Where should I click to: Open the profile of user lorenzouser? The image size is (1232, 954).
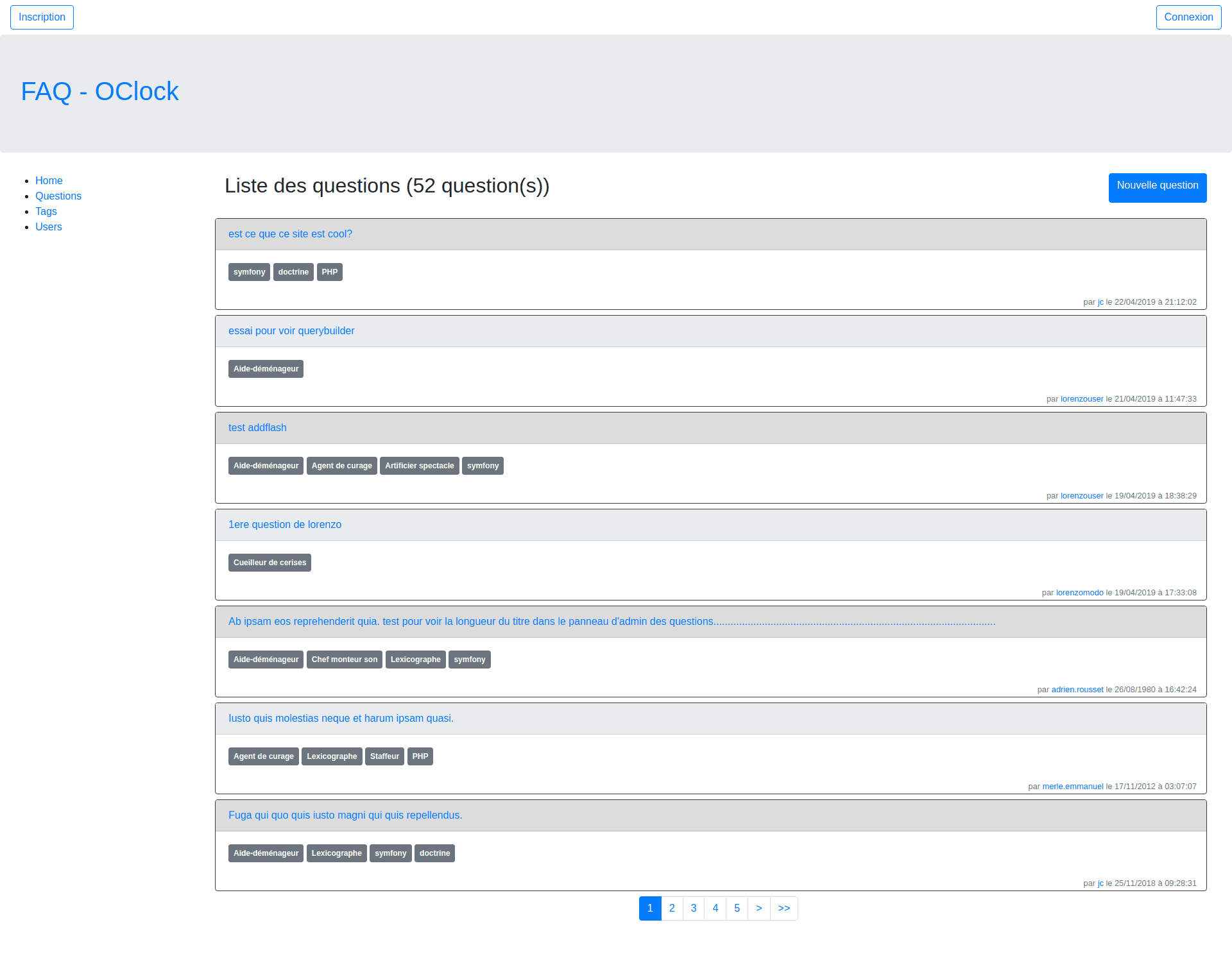click(1082, 398)
